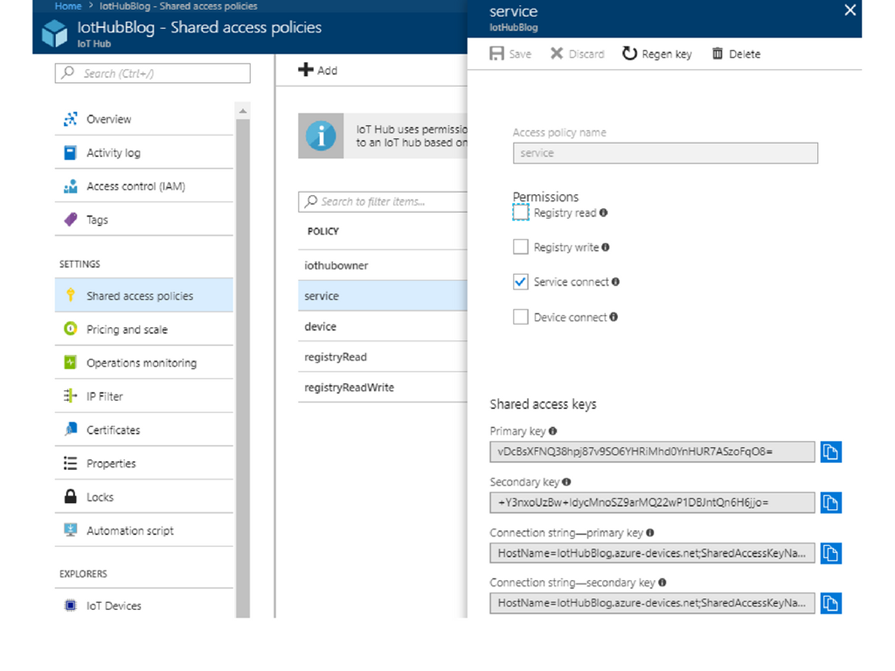Image resolution: width=895 pixels, height=671 pixels.
Task: Click the Overview icon in sidebar
Action: [70, 119]
